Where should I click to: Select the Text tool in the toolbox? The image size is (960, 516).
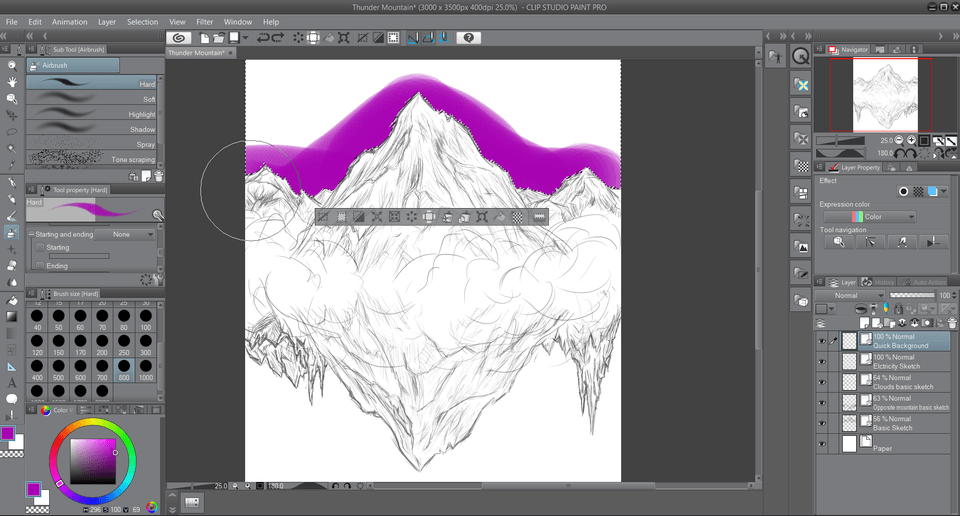tap(12, 383)
